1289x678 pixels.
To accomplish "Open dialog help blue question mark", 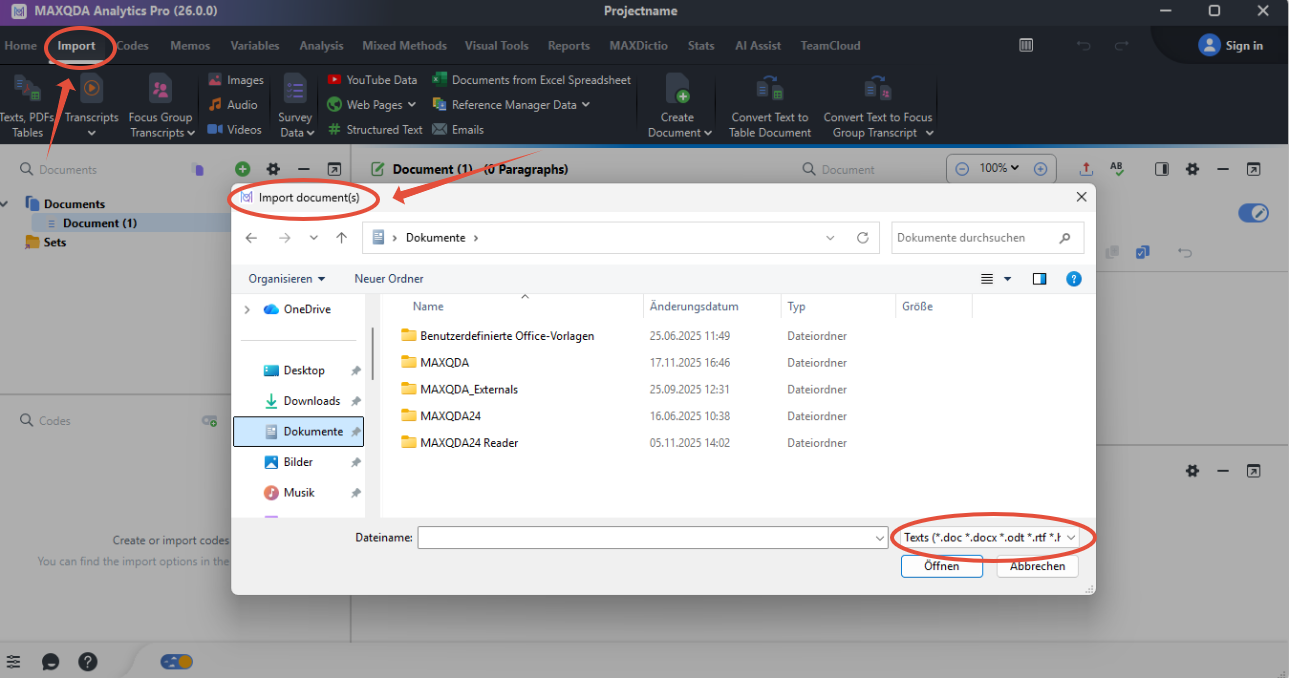I will (1074, 279).
